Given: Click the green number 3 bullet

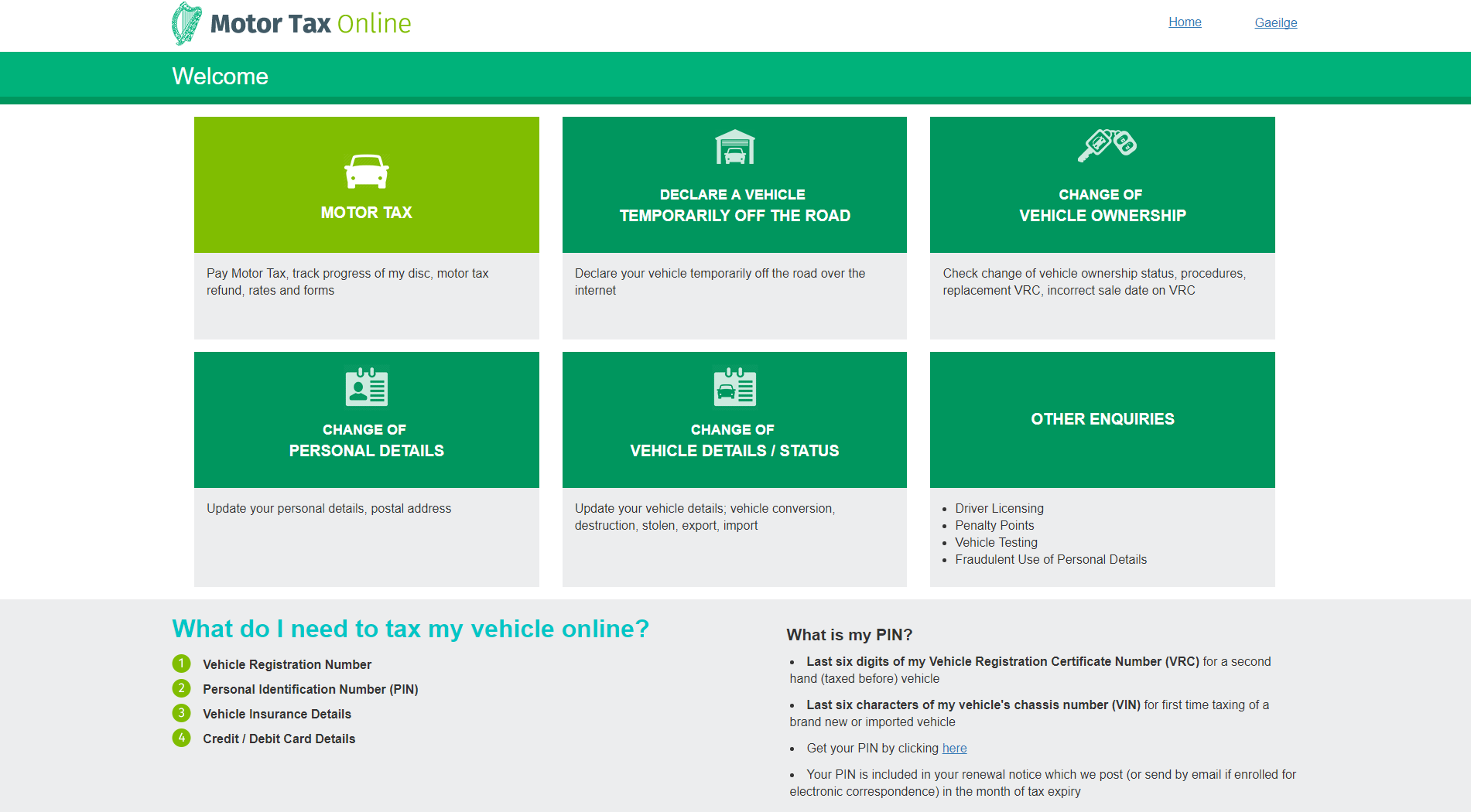Looking at the screenshot, I should coord(181,713).
